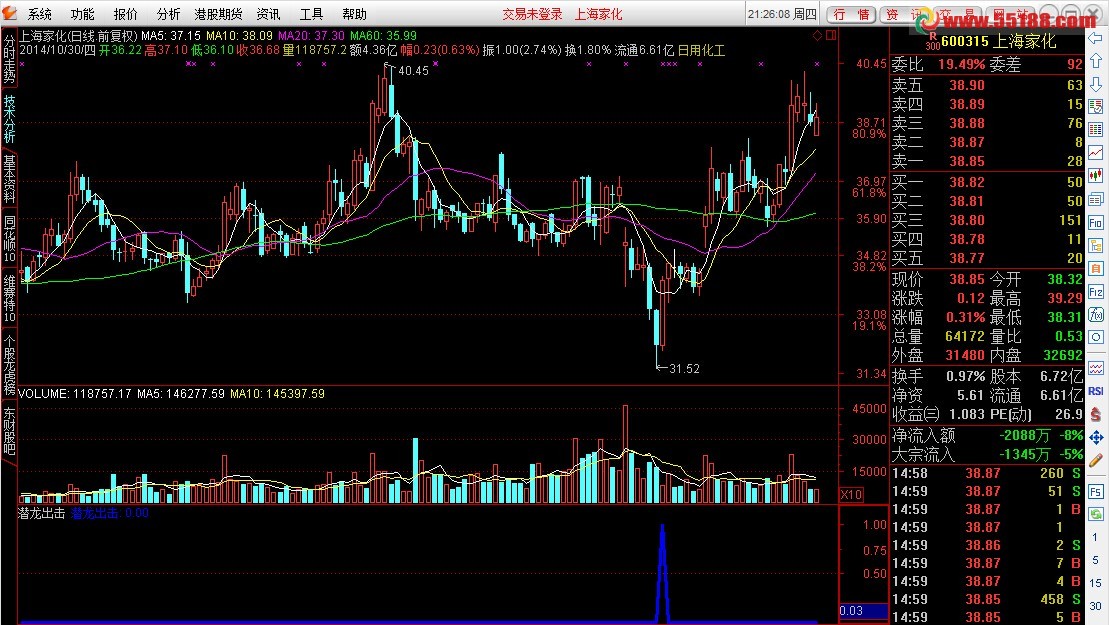Open the 资讯 menu
This screenshot has height=625, width=1109.
268,14
